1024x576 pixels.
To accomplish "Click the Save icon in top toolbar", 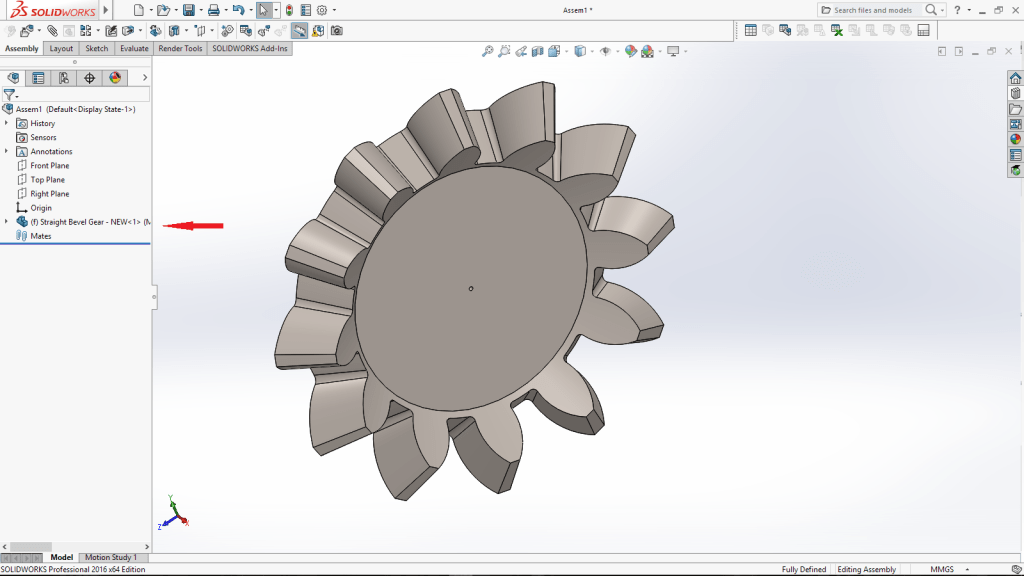I will pyautogui.click(x=187, y=10).
